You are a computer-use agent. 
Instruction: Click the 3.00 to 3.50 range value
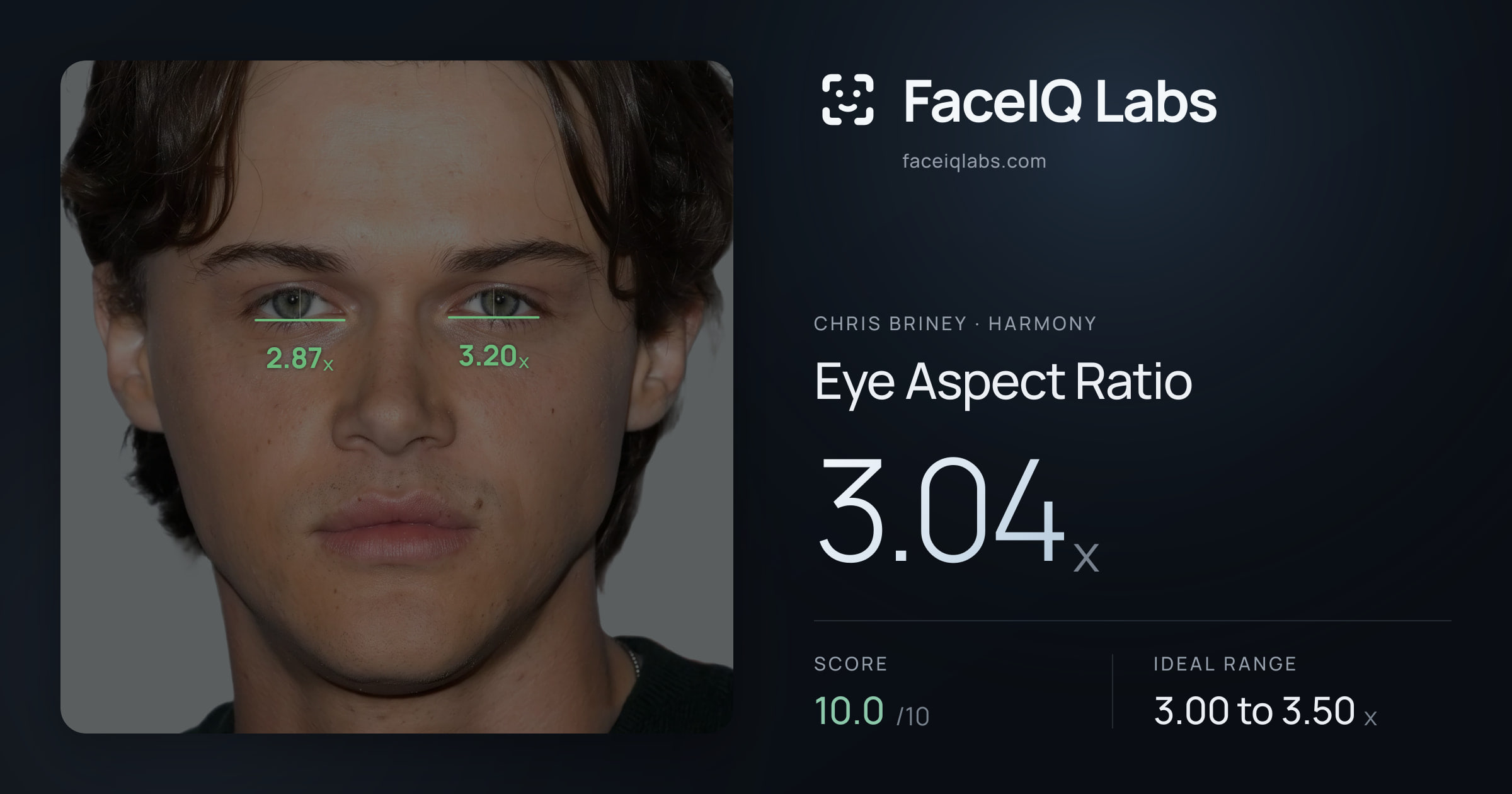(1265, 711)
